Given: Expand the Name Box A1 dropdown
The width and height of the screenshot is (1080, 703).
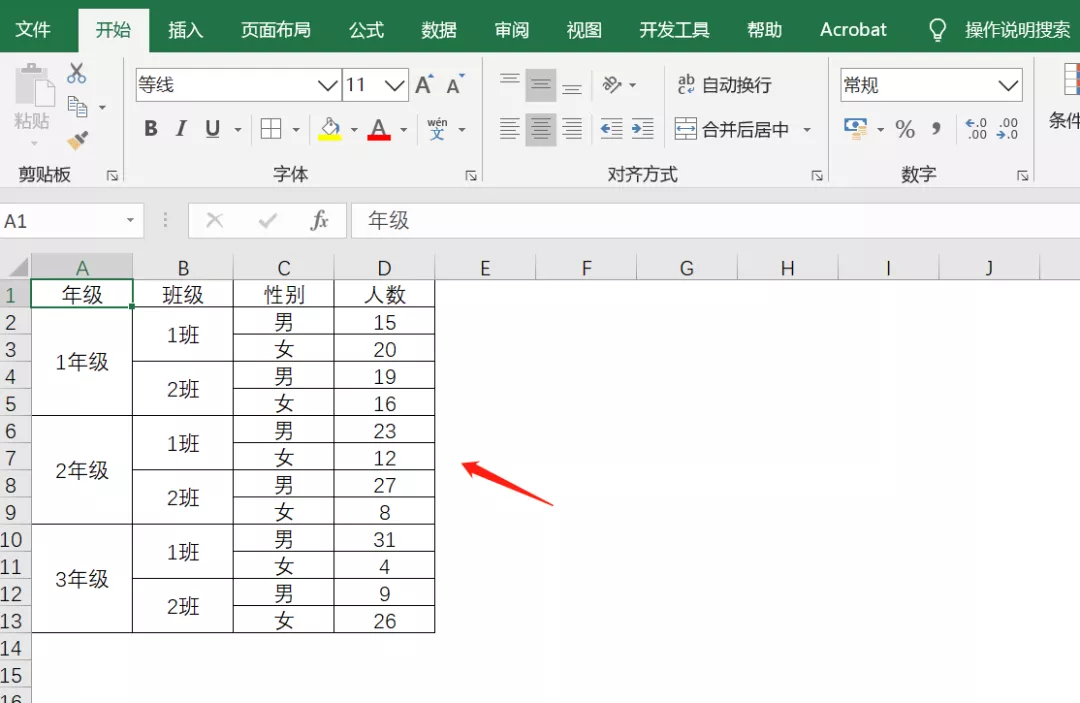Looking at the screenshot, I should coord(129,220).
